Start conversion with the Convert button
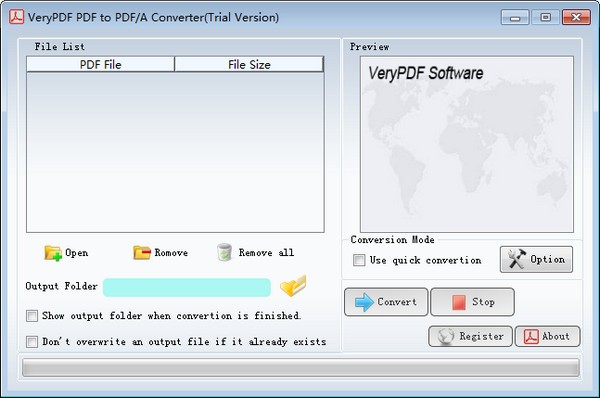The width and height of the screenshot is (600, 398). (386, 302)
